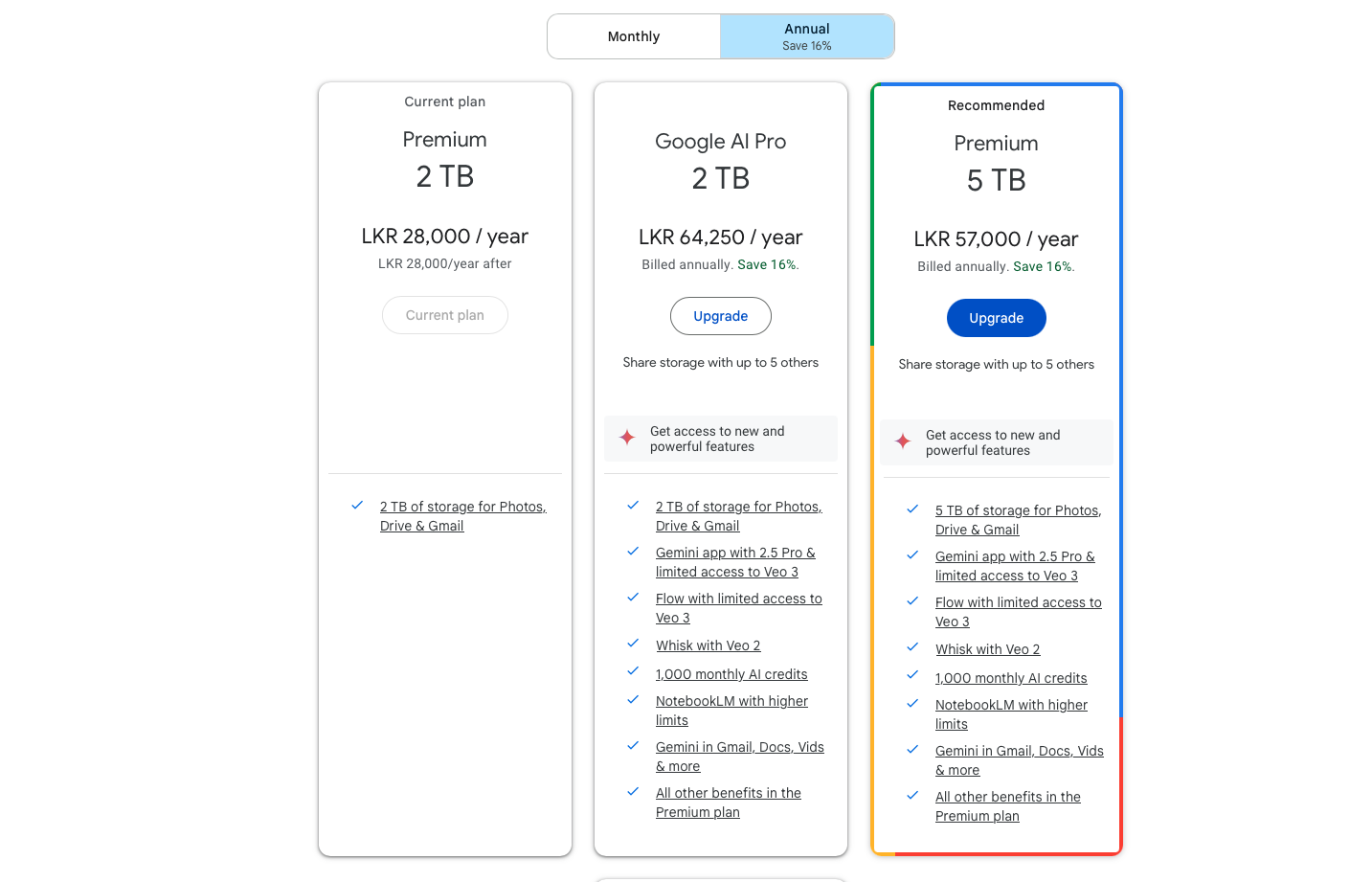Open Whisk with Veo 2 link in 5 TB plan
1372x882 pixels.
point(988,649)
